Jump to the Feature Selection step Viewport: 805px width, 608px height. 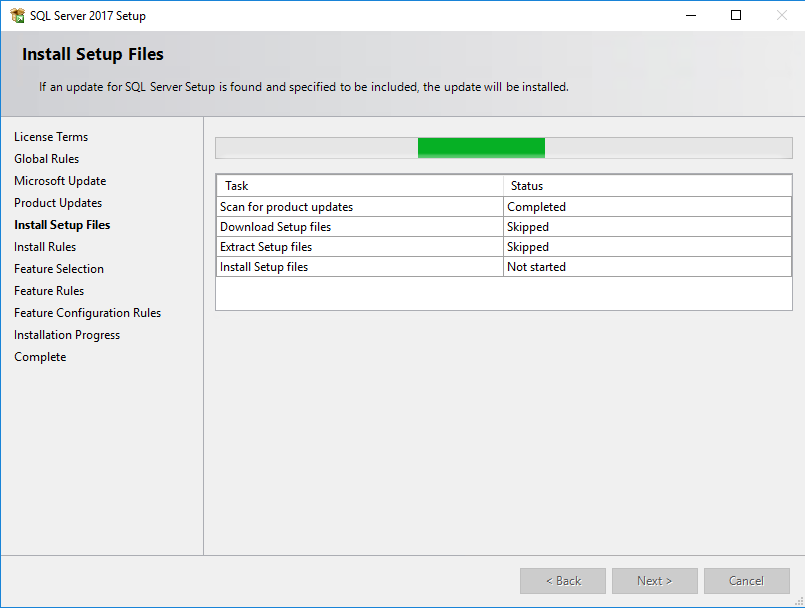tap(59, 269)
